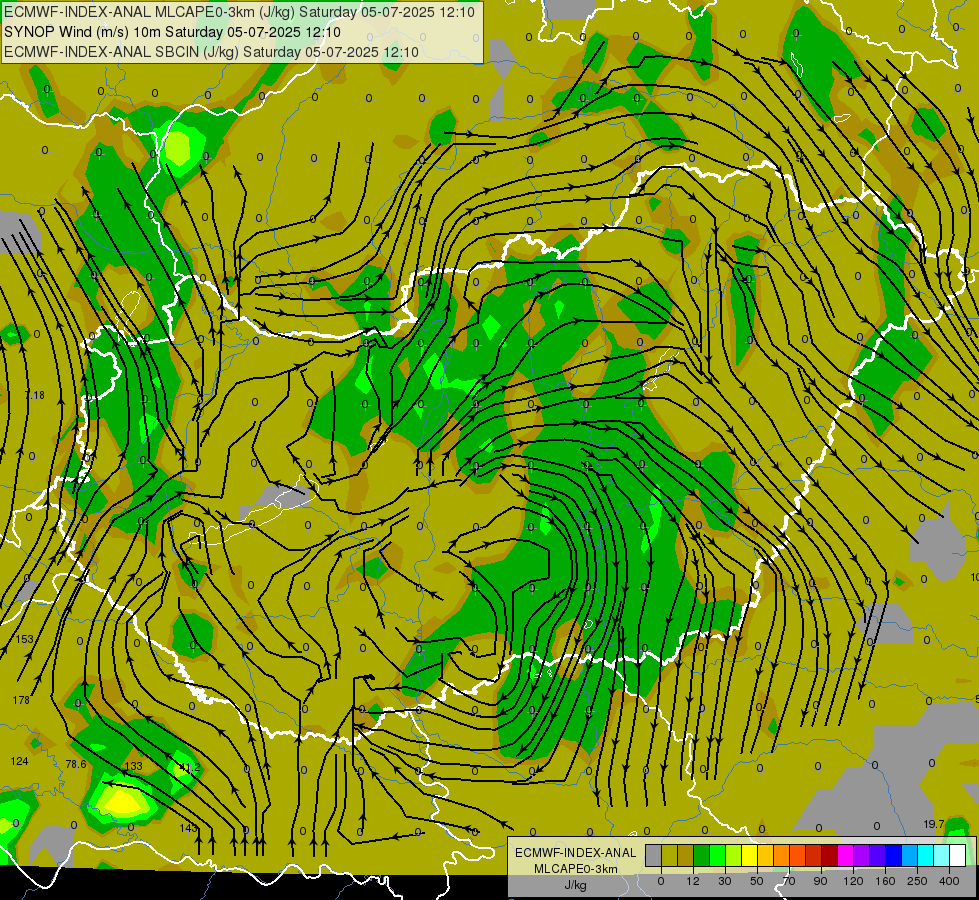Viewport: 979px width, 900px height.
Task: Select the yellow legend swatch
Action: (x=750, y=855)
